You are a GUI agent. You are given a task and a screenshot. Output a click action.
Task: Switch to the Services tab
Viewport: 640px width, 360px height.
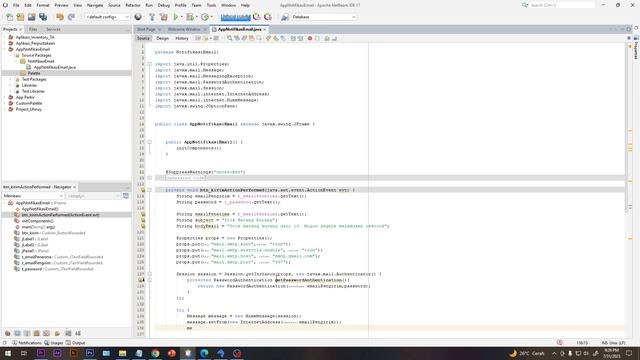(x=53, y=29)
